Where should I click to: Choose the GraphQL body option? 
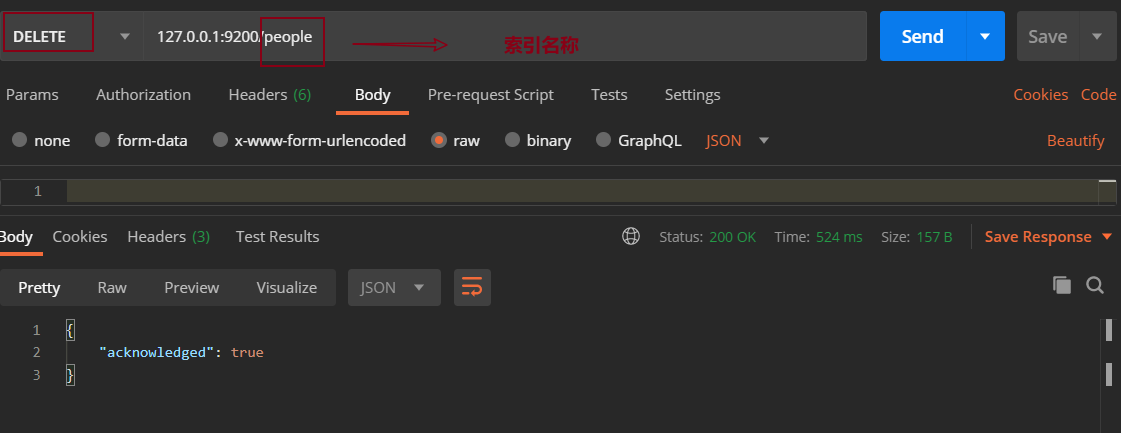coord(604,141)
